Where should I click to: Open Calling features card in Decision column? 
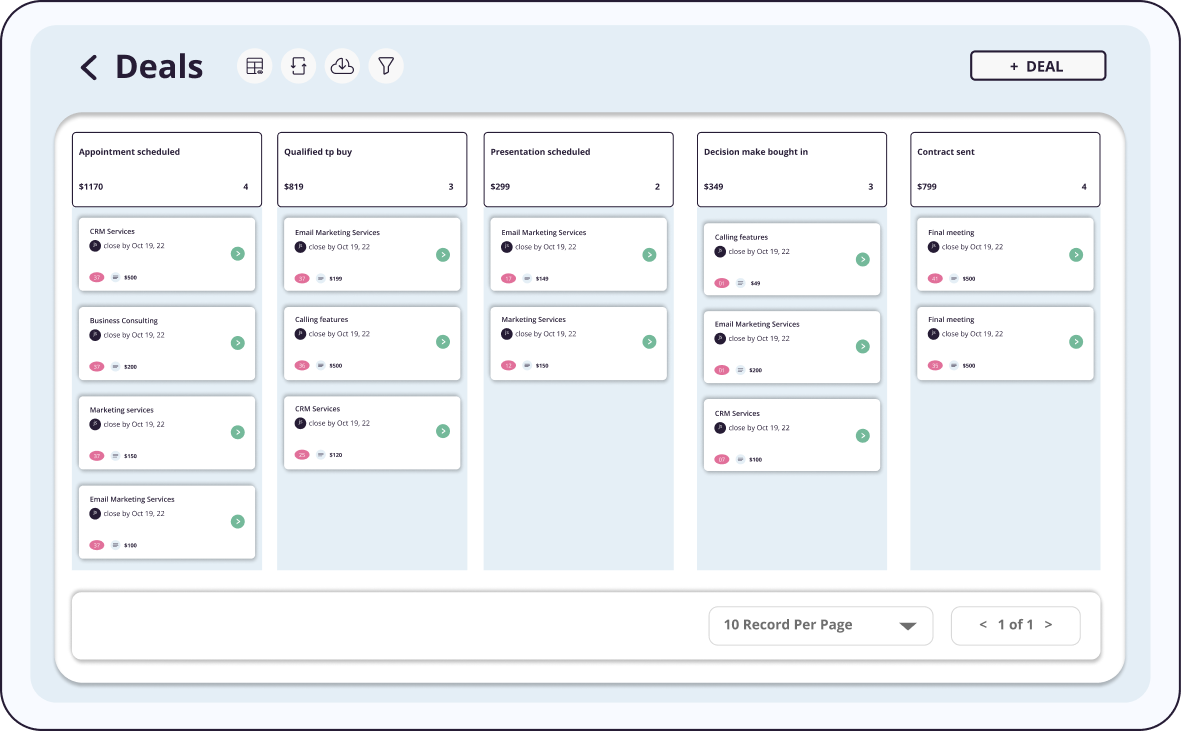coord(791,259)
